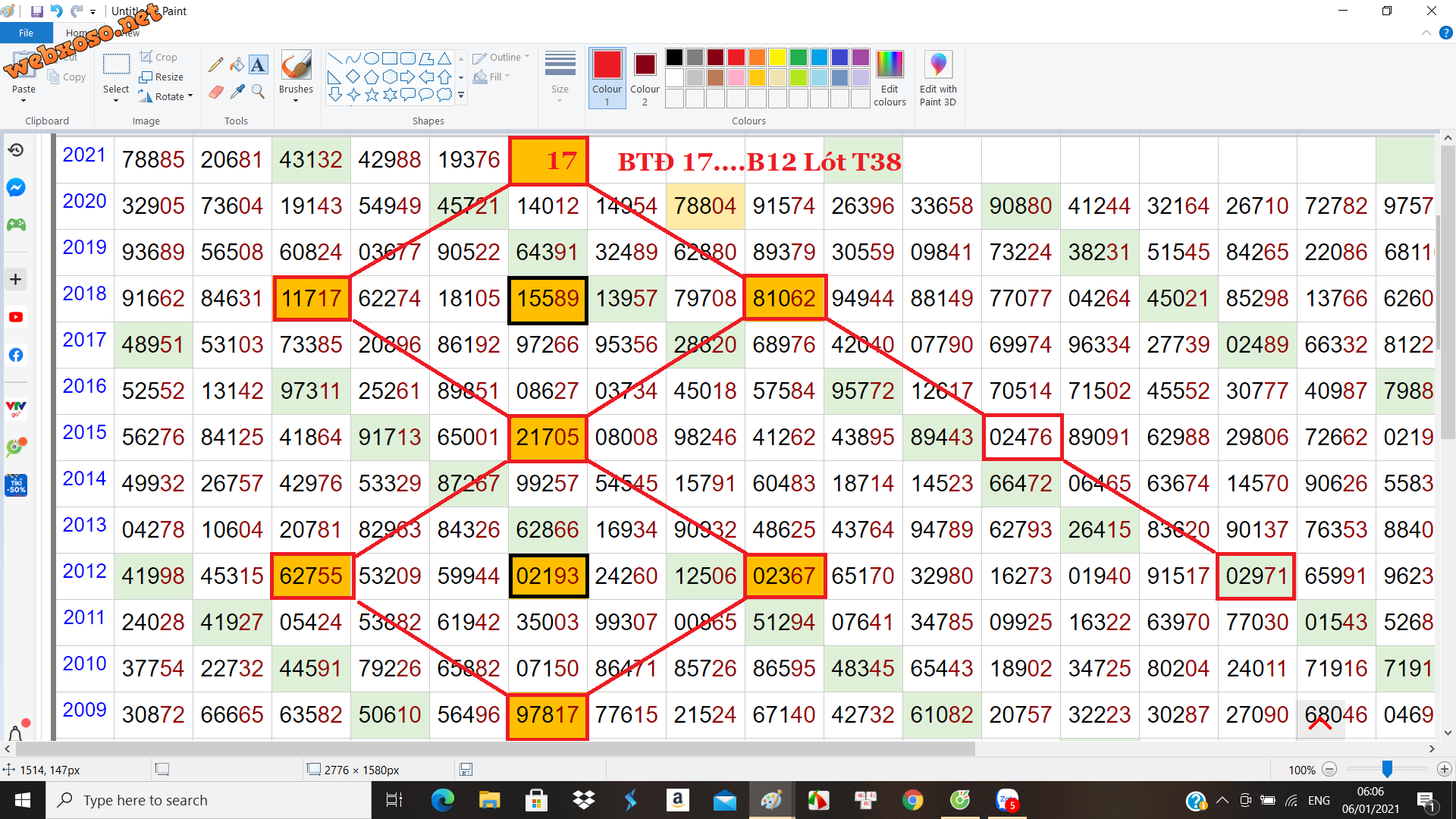Pick the black colour swatch
Screen dimensions: 1456x819
674,57
